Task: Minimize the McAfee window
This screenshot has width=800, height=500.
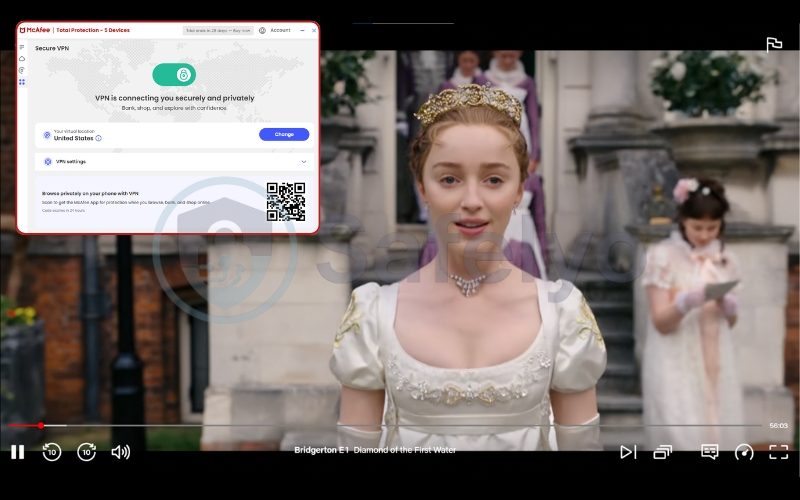Action: (x=302, y=31)
